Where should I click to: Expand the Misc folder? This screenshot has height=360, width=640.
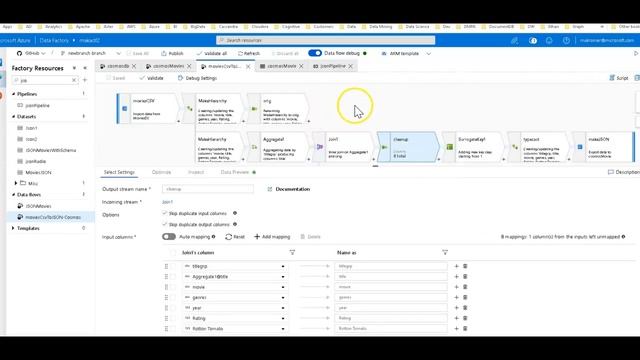tap(16, 183)
